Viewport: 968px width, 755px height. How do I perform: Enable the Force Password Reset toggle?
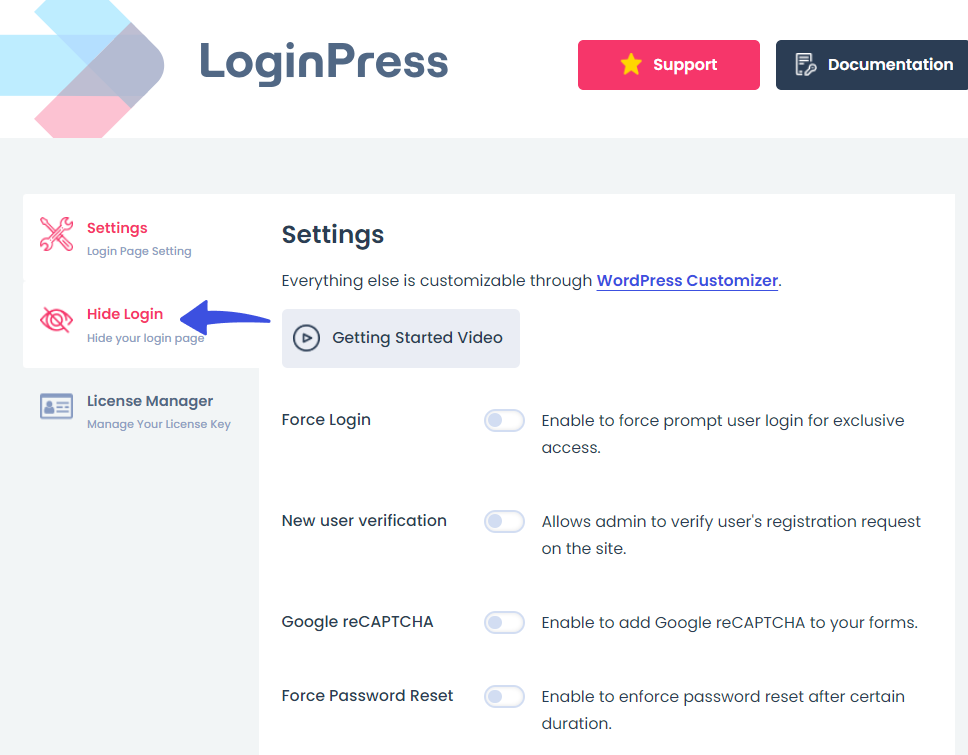pyautogui.click(x=504, y=696)
